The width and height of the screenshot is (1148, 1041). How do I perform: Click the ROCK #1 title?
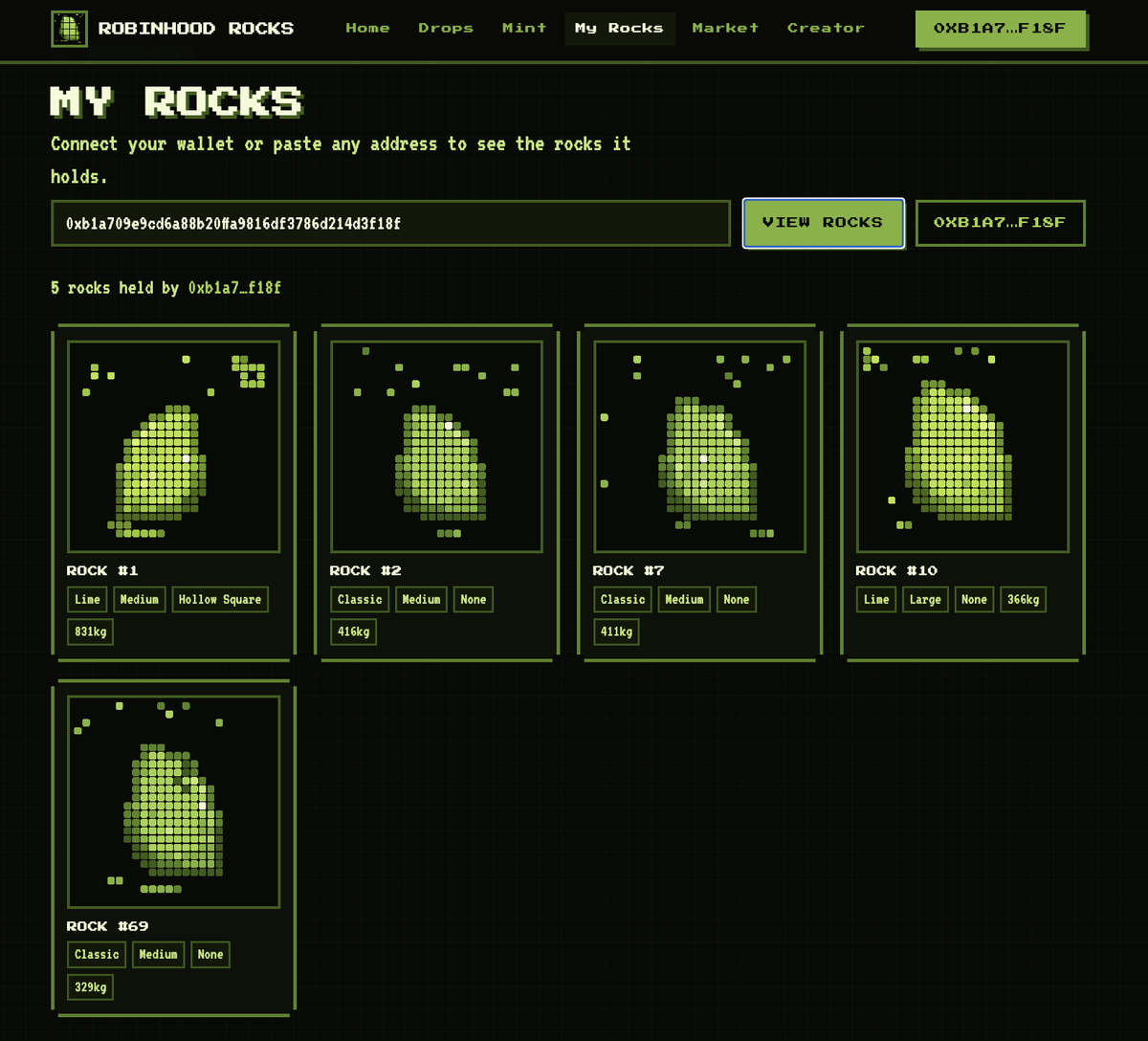pos(102,571)
